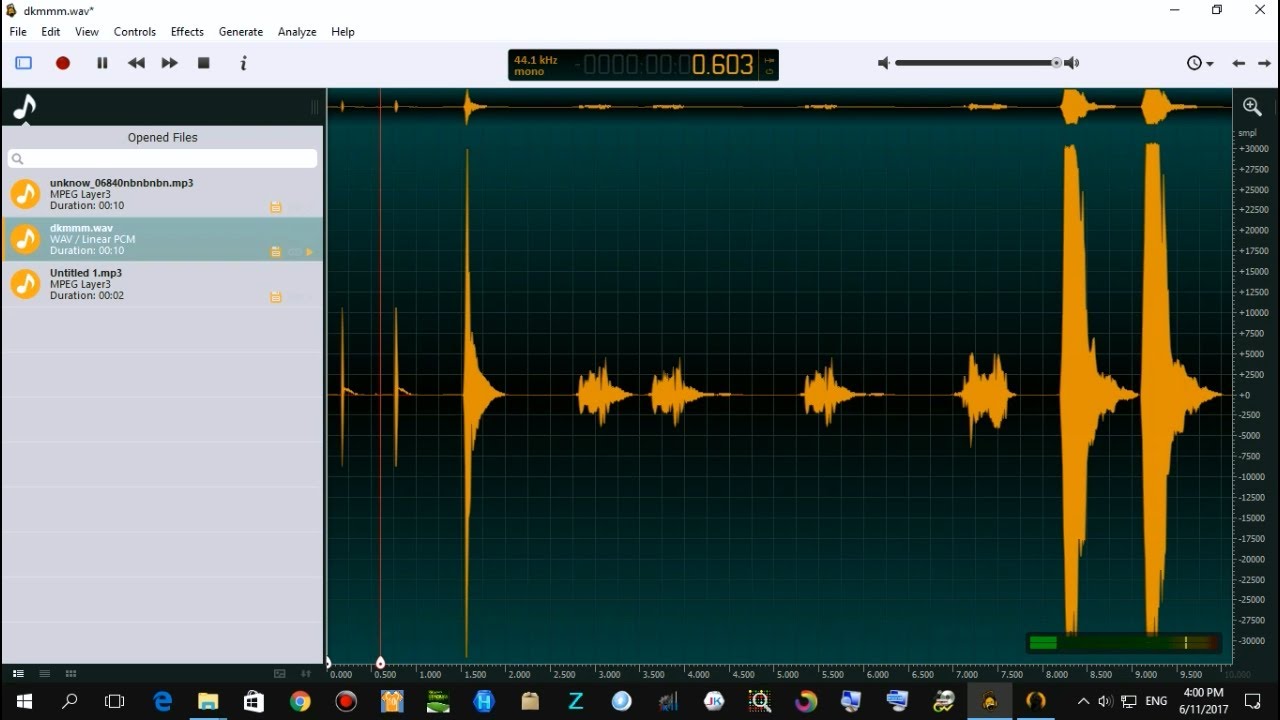Click the 0.603 time counter display
The height and width of the screenshot is (720, 1280).
pyautogui.click(x=722, y=65)
